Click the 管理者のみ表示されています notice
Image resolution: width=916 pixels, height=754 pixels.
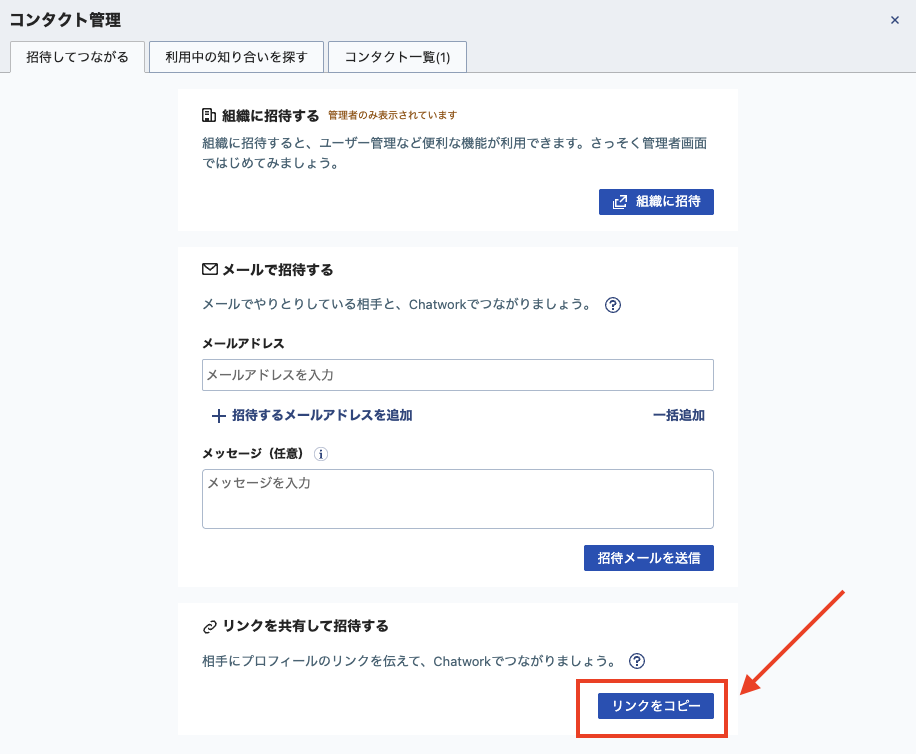[x=393, y=116]
